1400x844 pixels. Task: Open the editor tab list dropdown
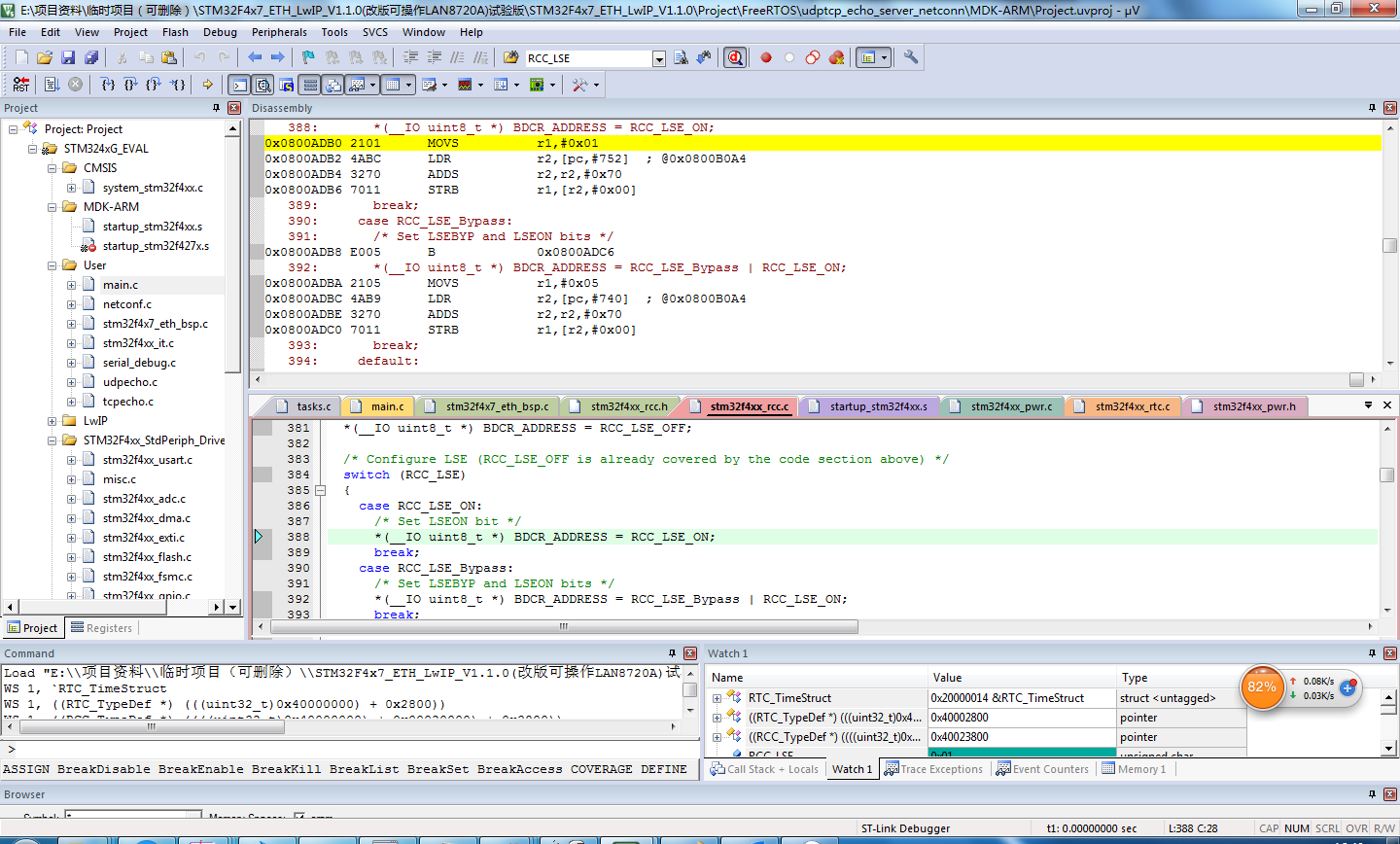(x=1368, y=405)
